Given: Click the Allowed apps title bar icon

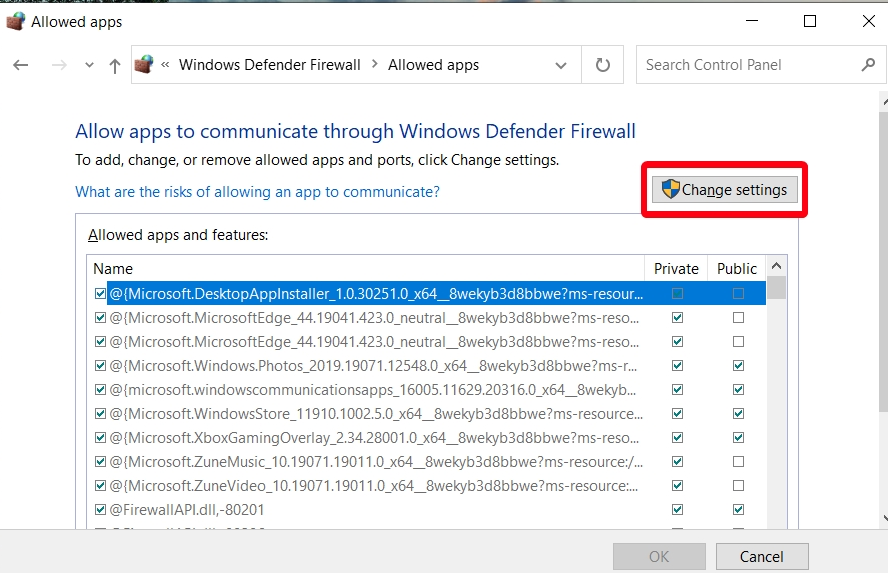Looking at the screenshot, I should [15, 22].
